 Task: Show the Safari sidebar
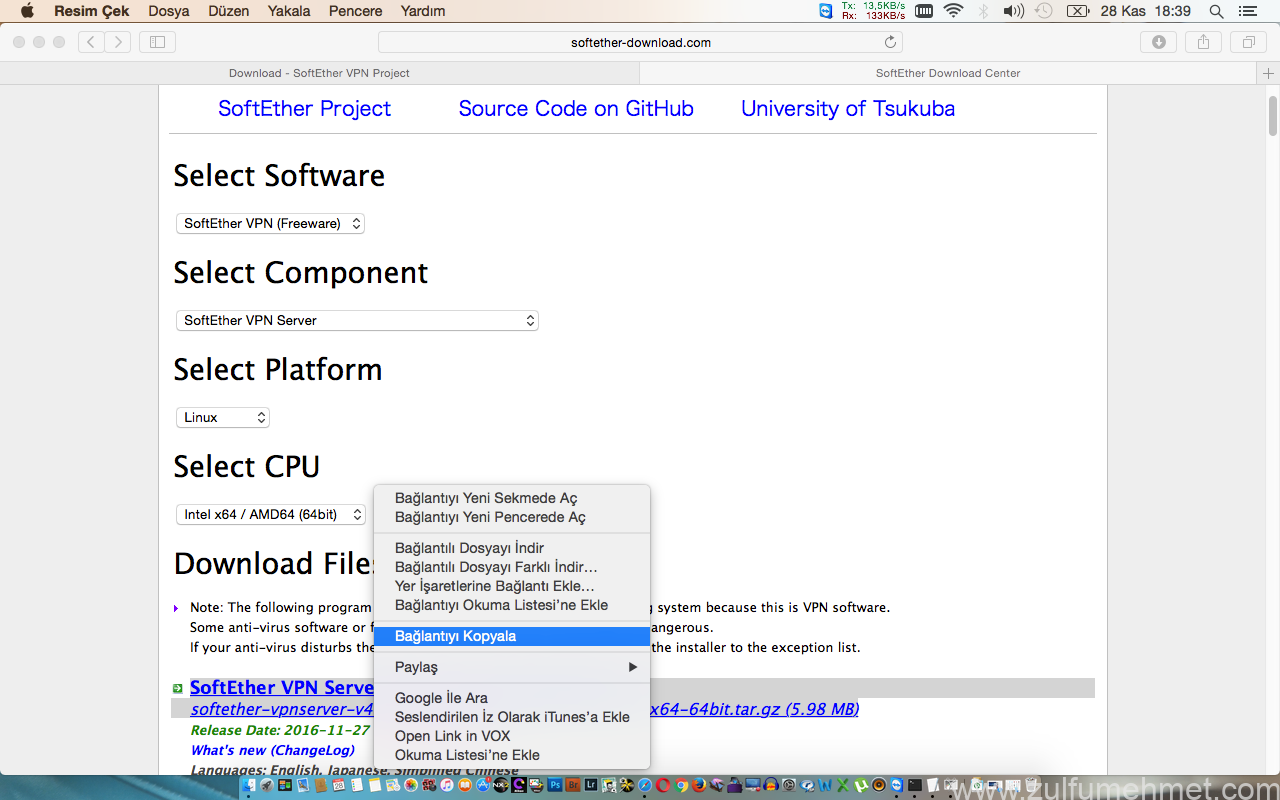(x=157, y=42)
